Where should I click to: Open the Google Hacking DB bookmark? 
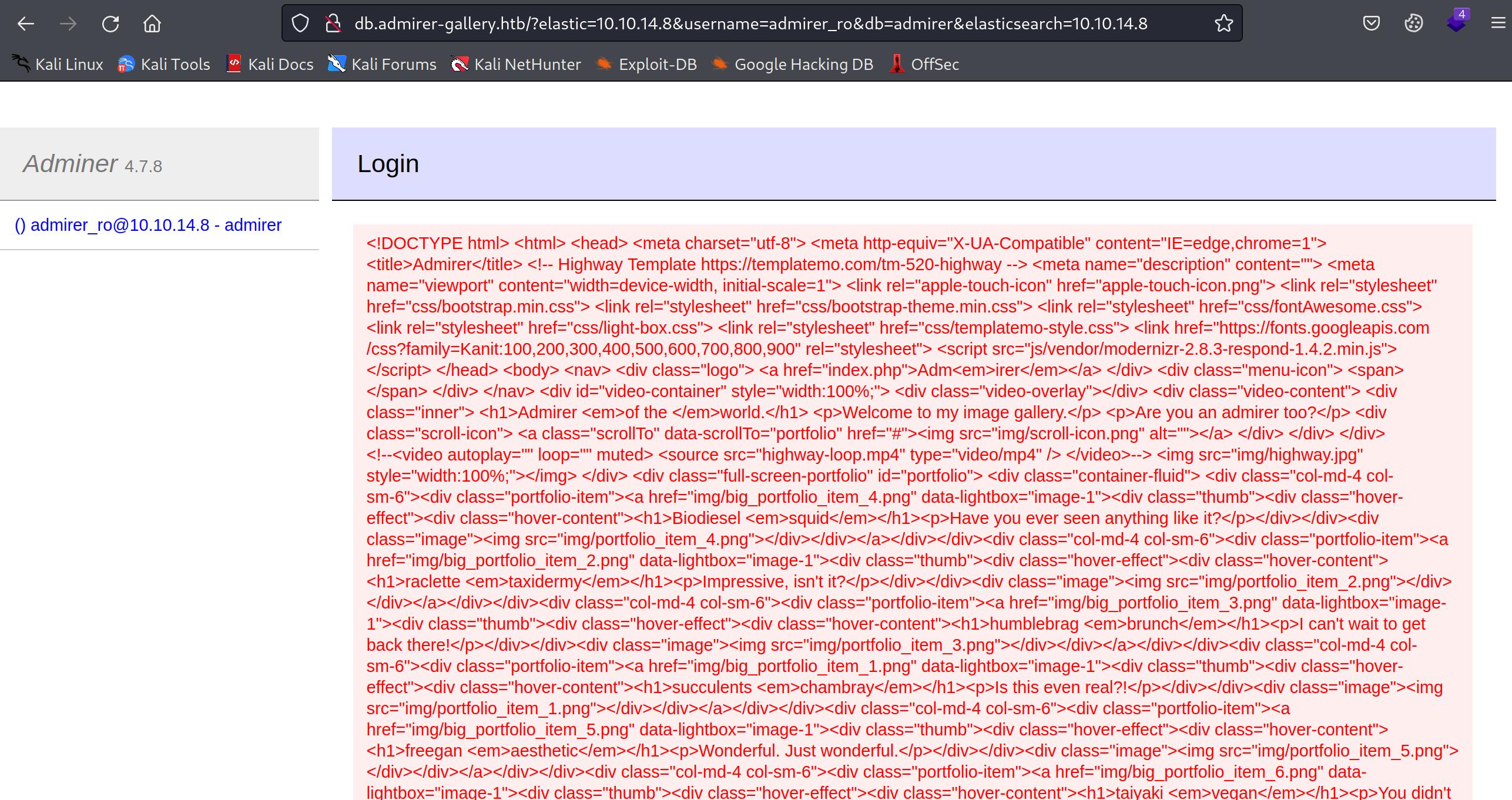(x=793, y=64)
